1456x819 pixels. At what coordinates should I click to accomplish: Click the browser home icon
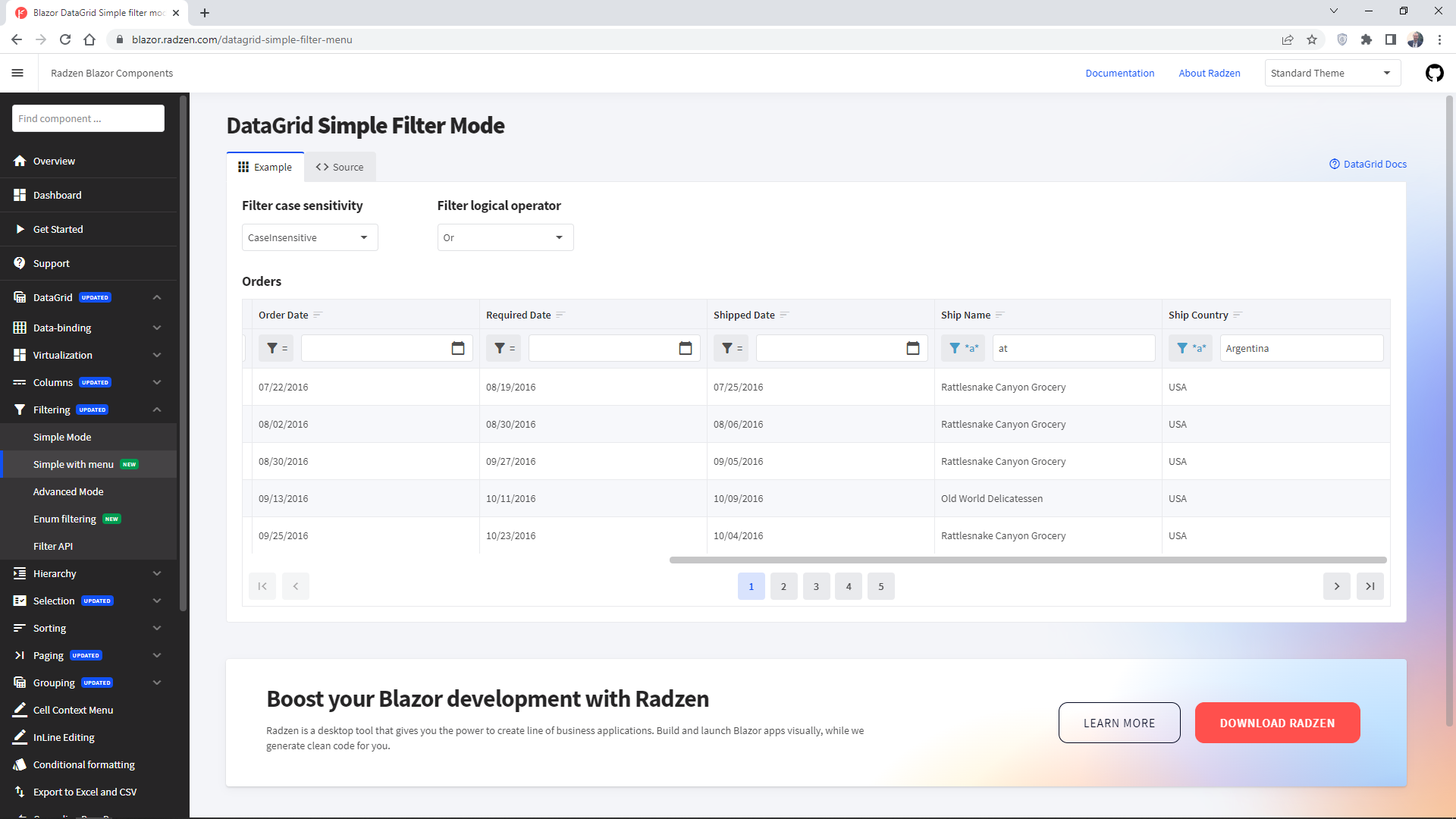tap(89, 39)
